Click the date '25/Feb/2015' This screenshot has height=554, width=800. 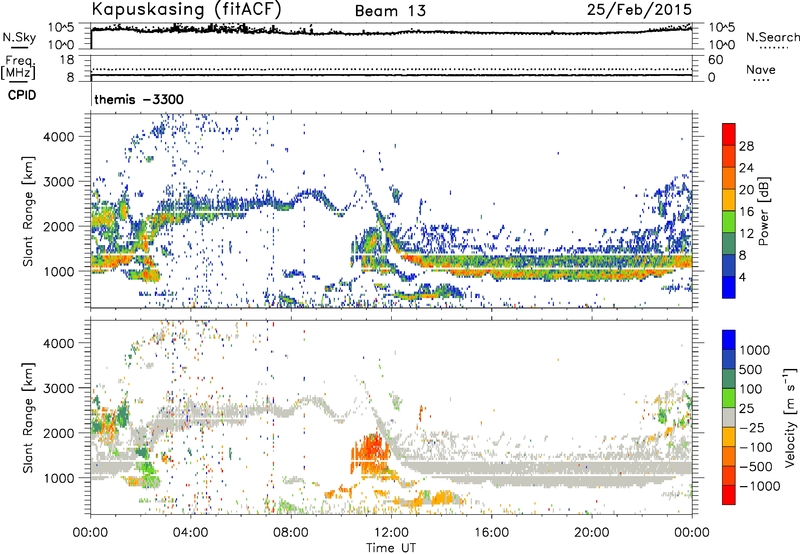(x=639, y=9)
